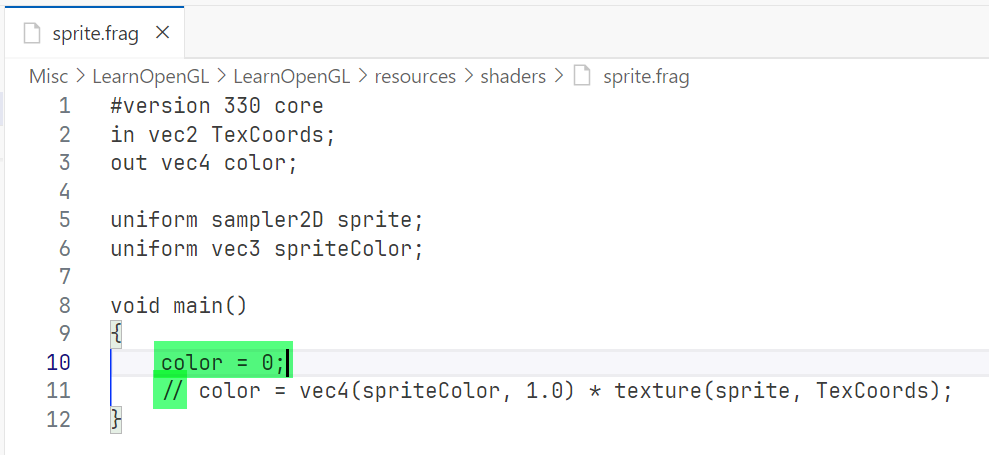Click the highlighted 'color = 0;' statement
Image resolution: width=989 pixels, height=455 pixels.
coord(222,362)
